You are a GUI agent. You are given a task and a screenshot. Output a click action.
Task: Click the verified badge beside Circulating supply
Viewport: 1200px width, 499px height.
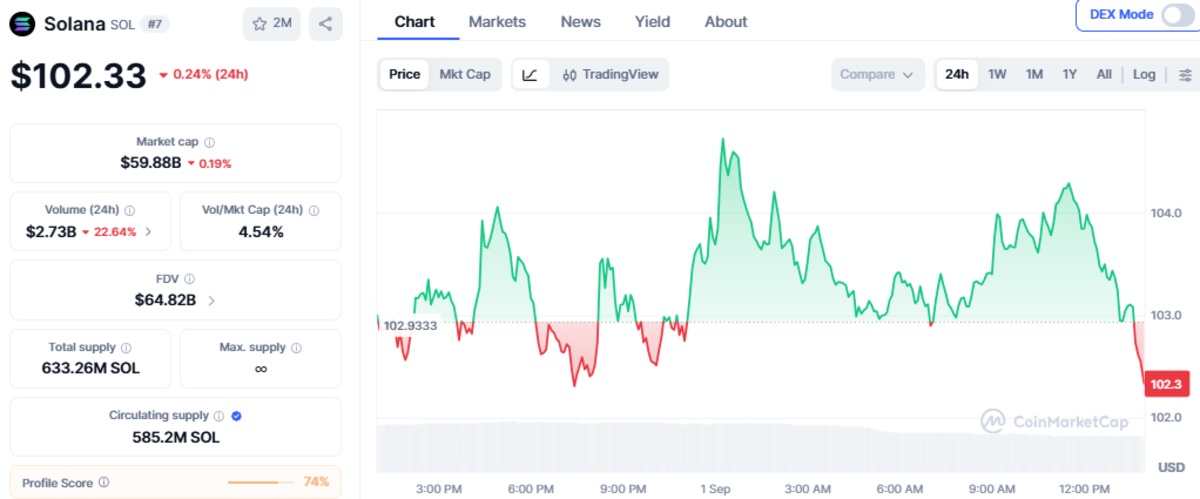236,415
